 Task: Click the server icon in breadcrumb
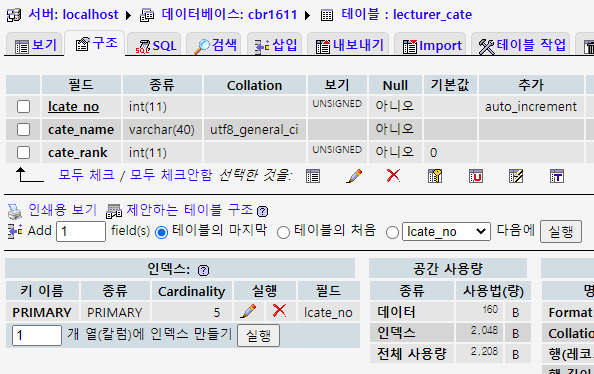(x=14, y=15)
